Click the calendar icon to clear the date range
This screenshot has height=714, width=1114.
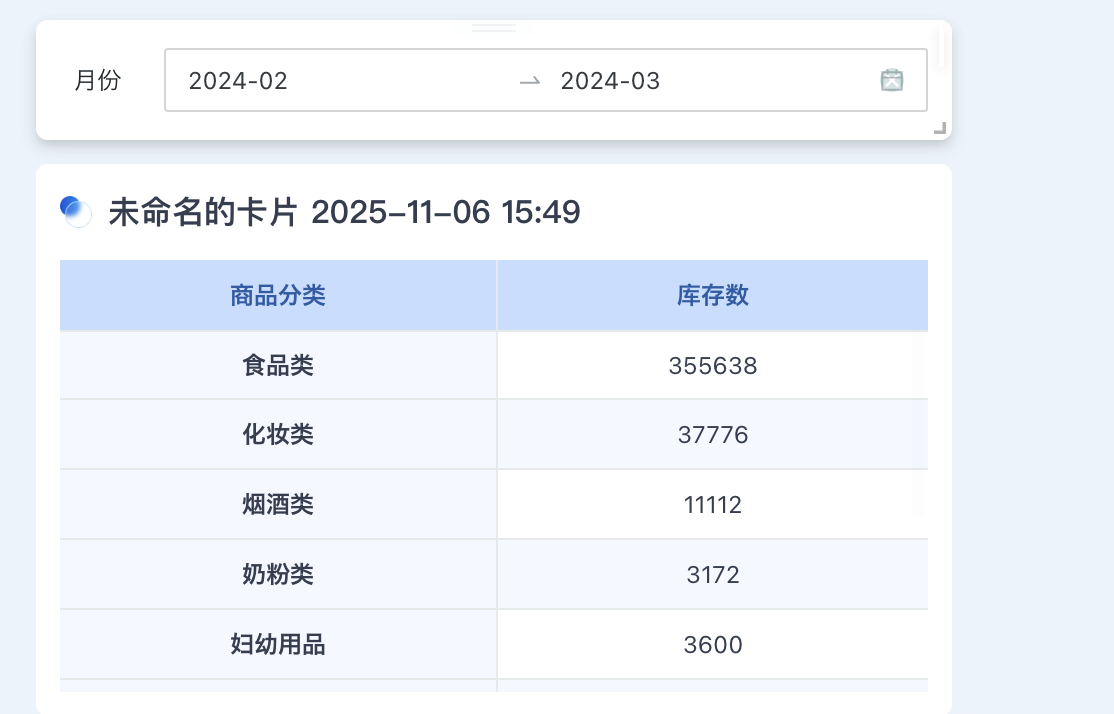[892, 80]
